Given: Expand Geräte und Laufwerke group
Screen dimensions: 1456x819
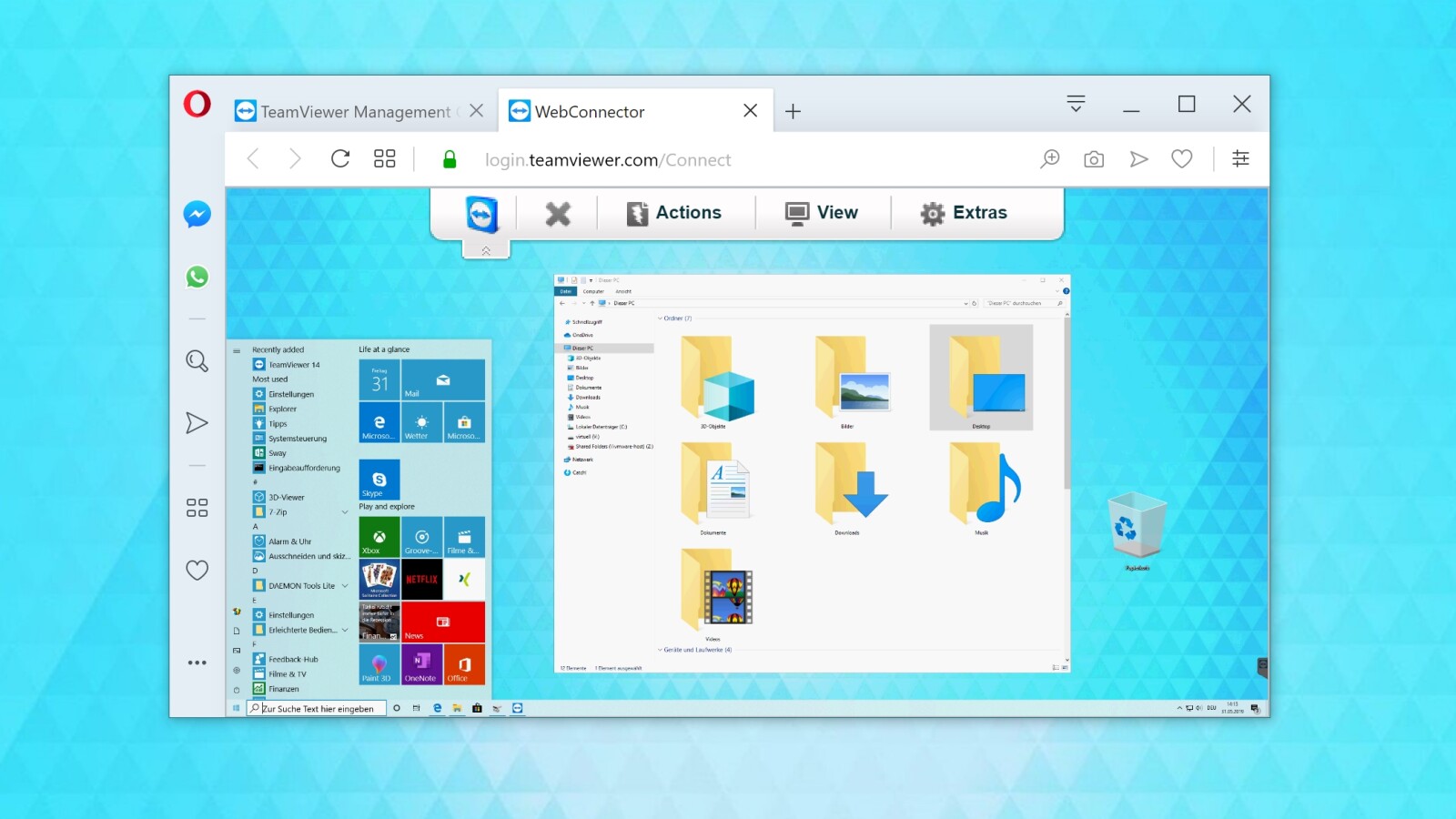Looking at the screenshot, I should pyautogui.click(x=661, y=650).
